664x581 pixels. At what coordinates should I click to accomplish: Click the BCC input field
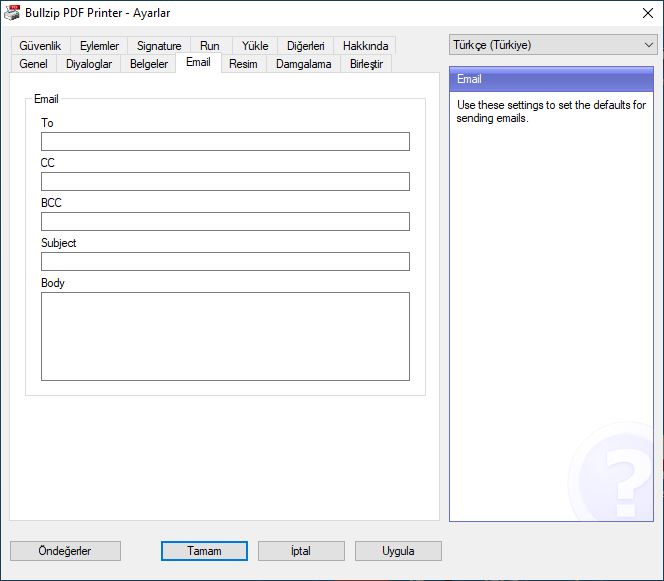tap(225, 221)
